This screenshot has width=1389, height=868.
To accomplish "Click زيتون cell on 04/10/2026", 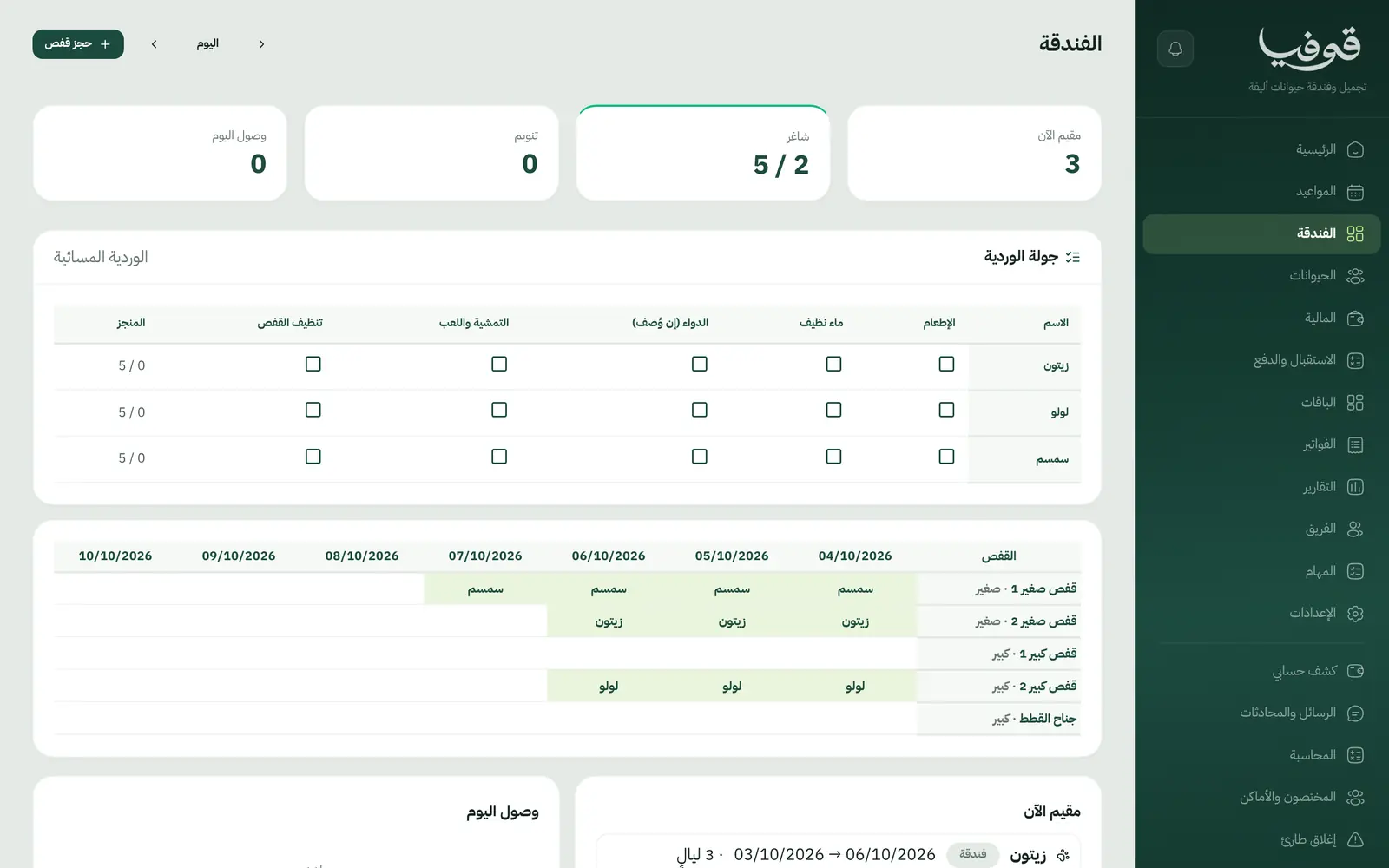I will point(855,621).
